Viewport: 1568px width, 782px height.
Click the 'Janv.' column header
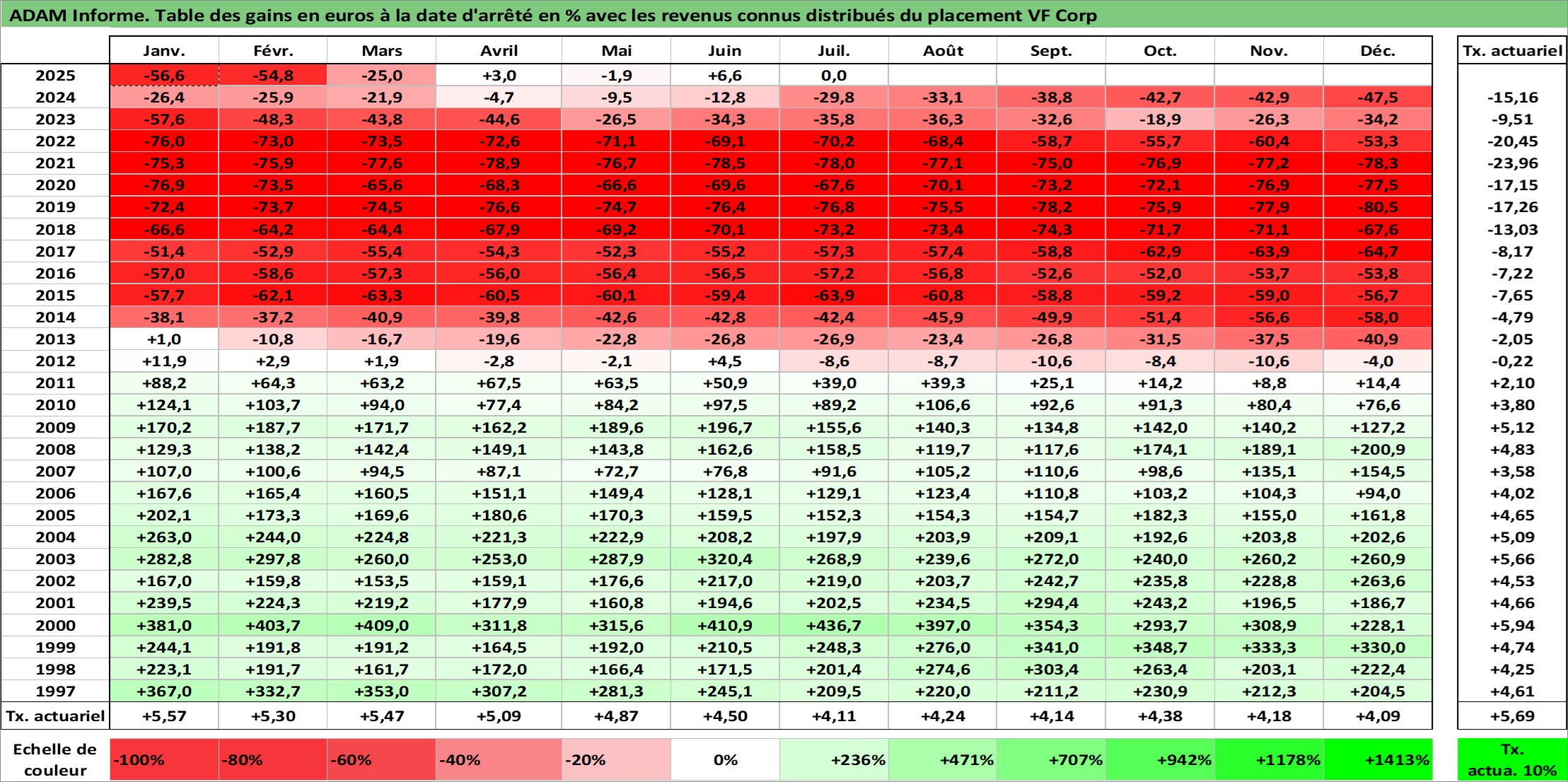(x=164, y=50)
